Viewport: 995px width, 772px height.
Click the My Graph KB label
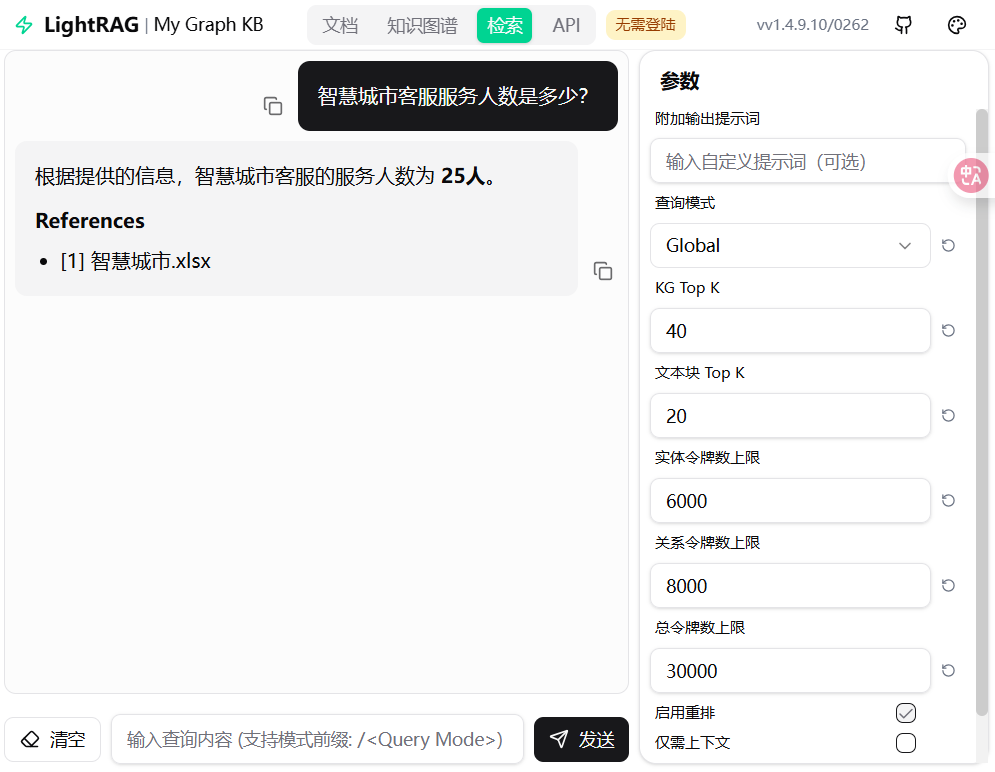click(x=208, y=25)
